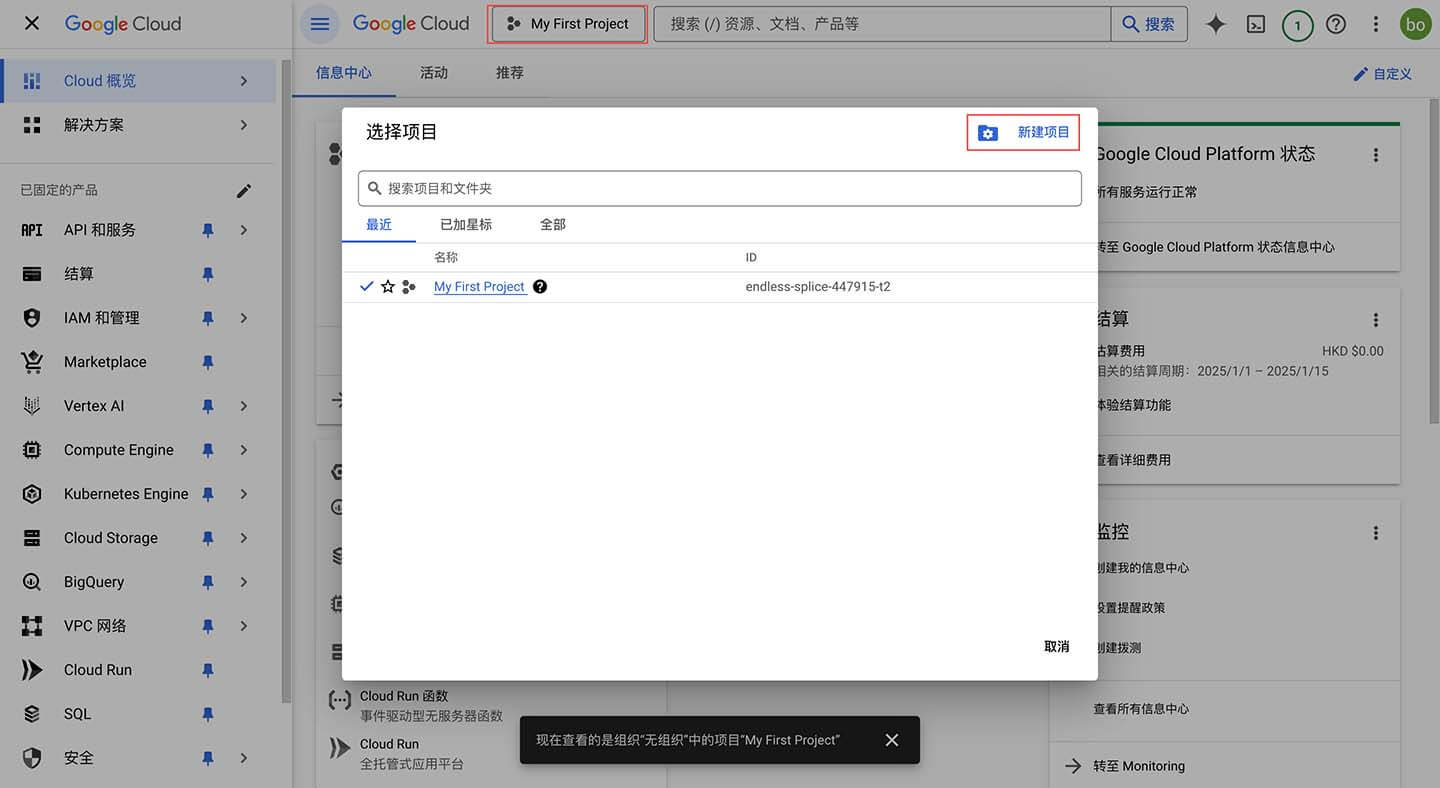Click the 搜索项目和文件夹 search field

(720, 188)
